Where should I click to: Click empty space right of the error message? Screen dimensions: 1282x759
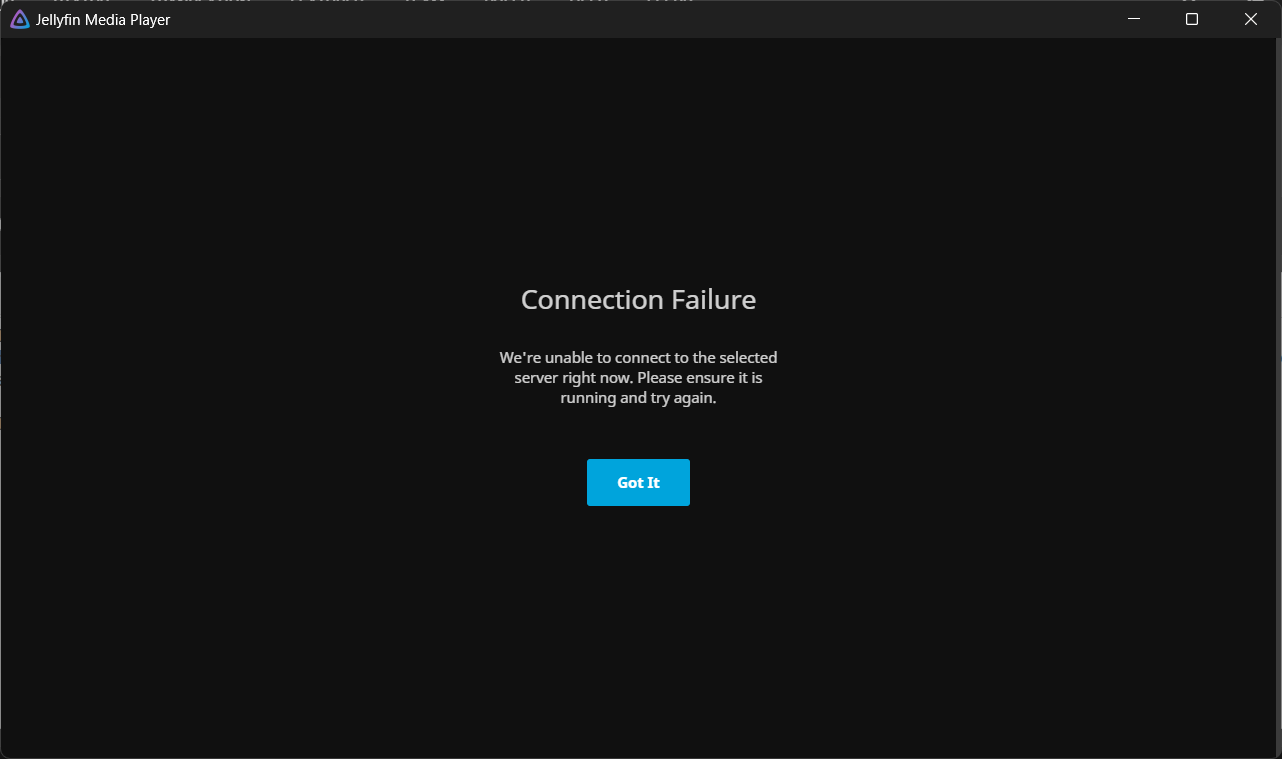tap(1030, 378)
